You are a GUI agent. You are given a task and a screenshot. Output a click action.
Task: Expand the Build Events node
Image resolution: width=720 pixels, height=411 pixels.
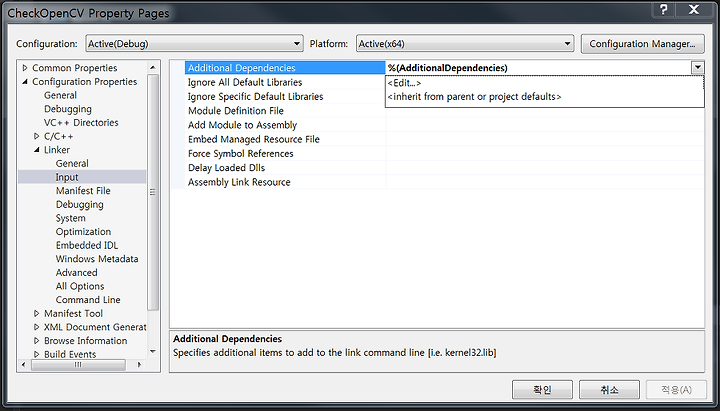[x=37, y=354]
